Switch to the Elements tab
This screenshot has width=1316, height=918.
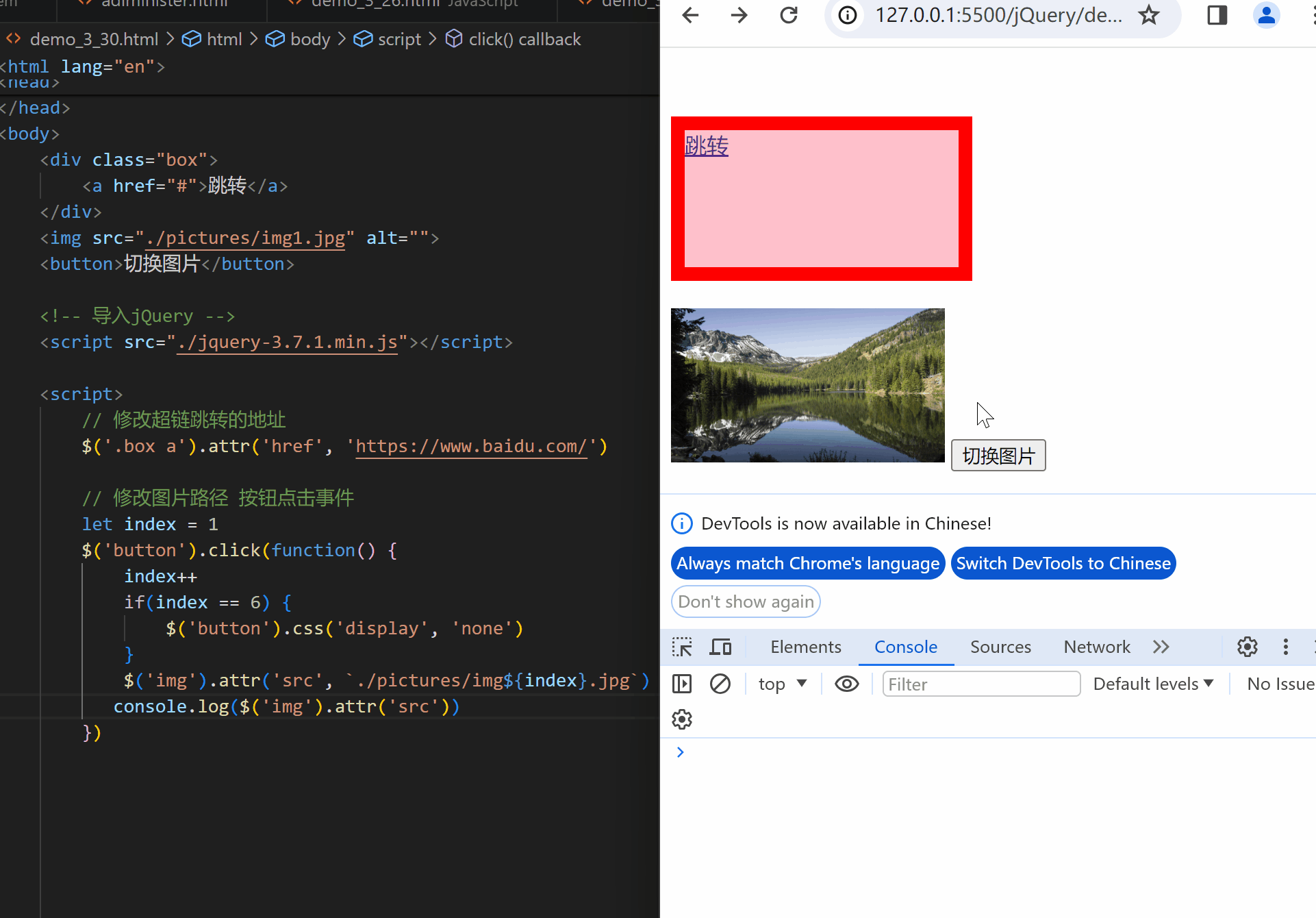[x=805, y=647]
